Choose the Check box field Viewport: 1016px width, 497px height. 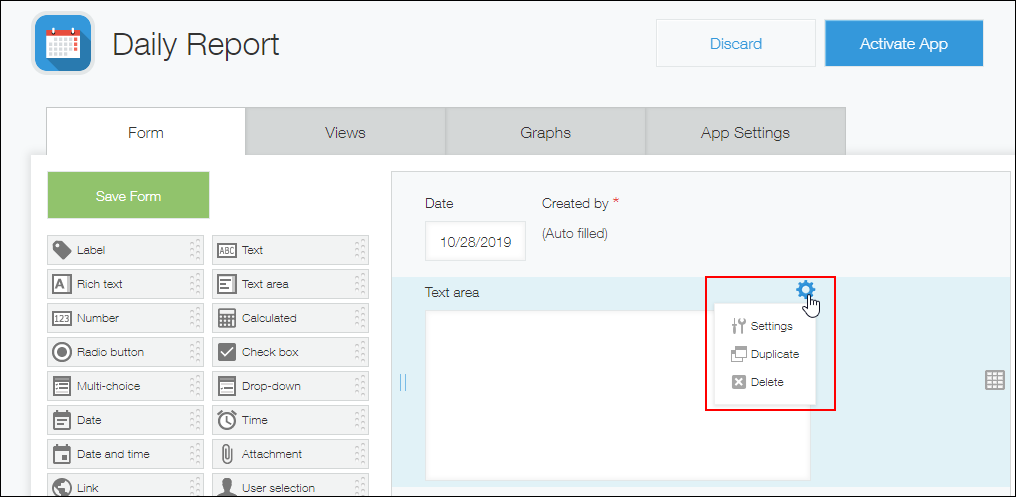click(x=290, y=352)
